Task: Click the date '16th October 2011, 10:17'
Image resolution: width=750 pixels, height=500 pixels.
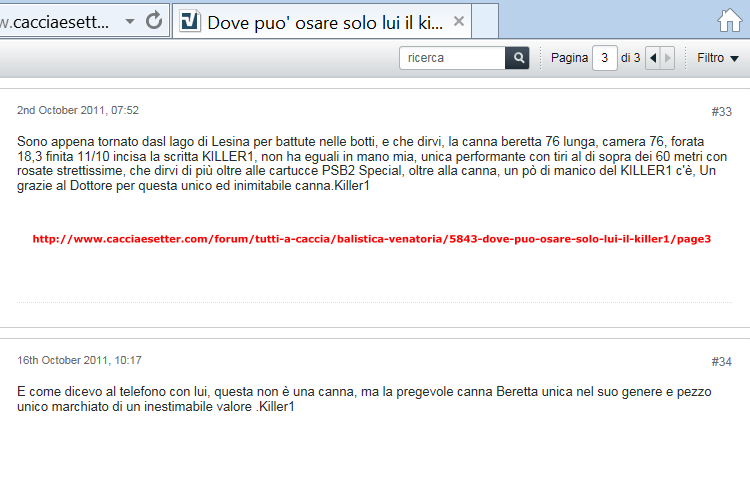Action: (x=79, y=360)
